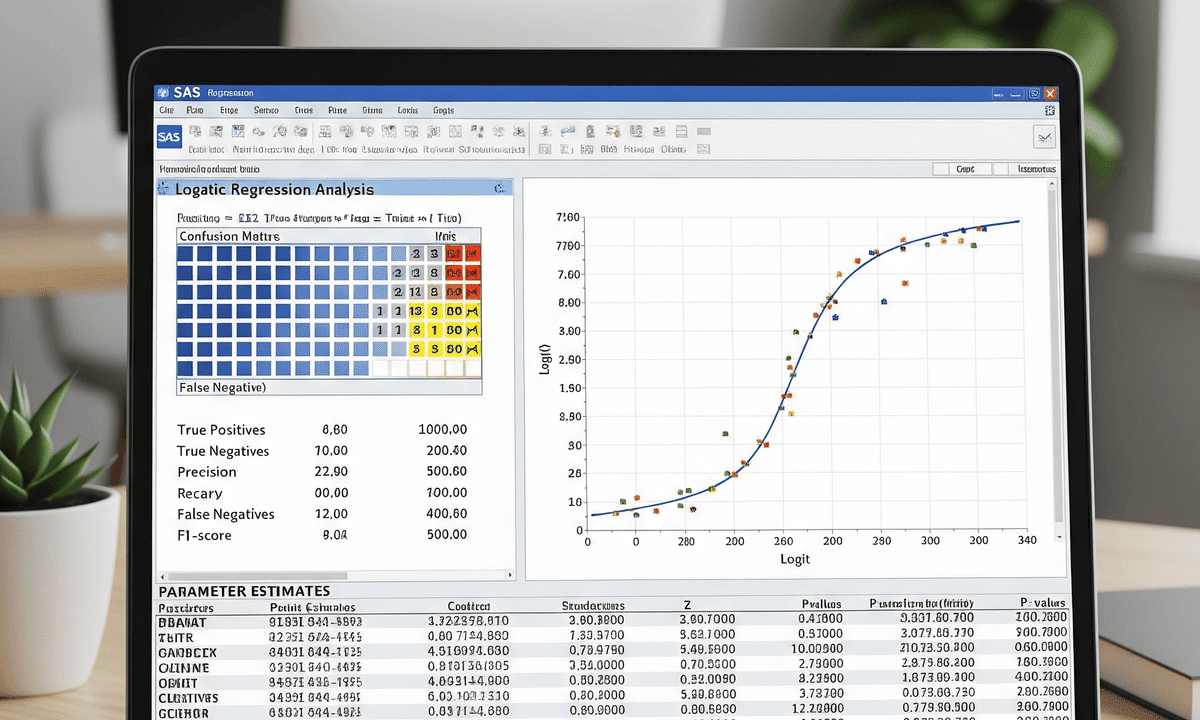Image resolution: width=1200 pixels, height=720 pixels.
Task: Click the Iesenvius button at the top right
Action: pos(1038,168)
